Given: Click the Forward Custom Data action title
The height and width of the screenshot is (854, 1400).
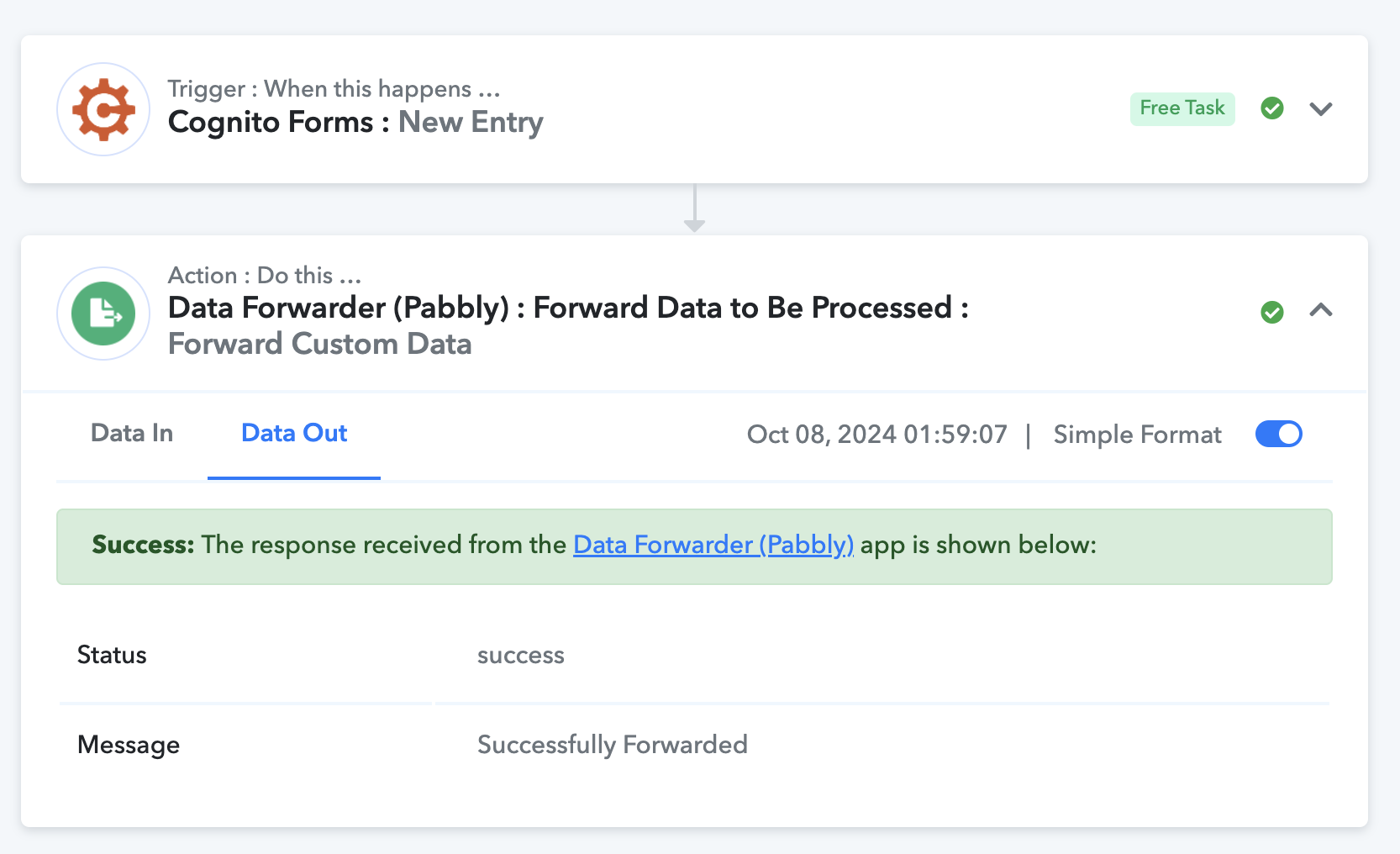Looking at the screenshot, I should [x=319, y=345].
